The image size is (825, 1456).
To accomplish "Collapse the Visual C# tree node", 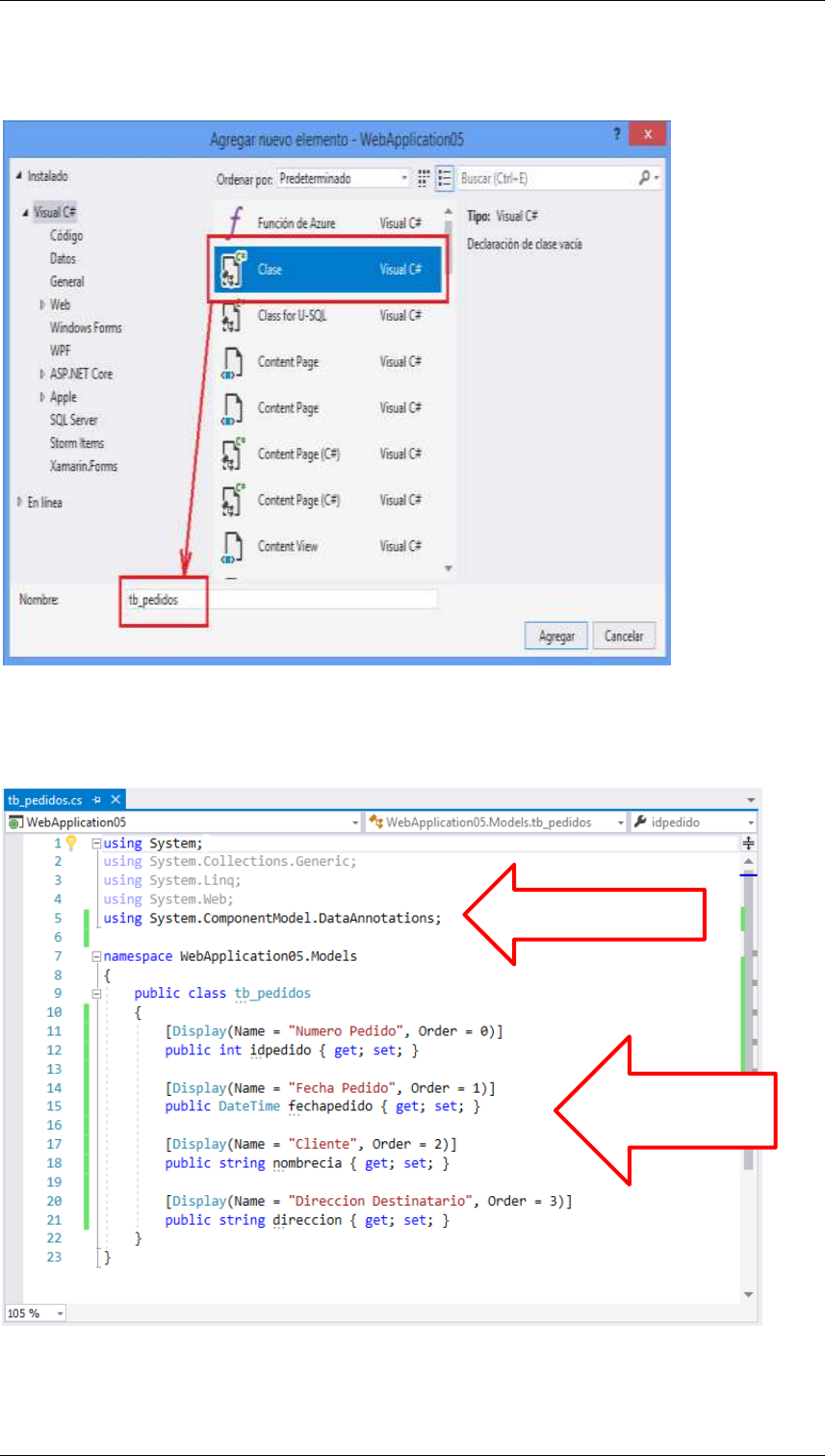I will tap(24, 213).
